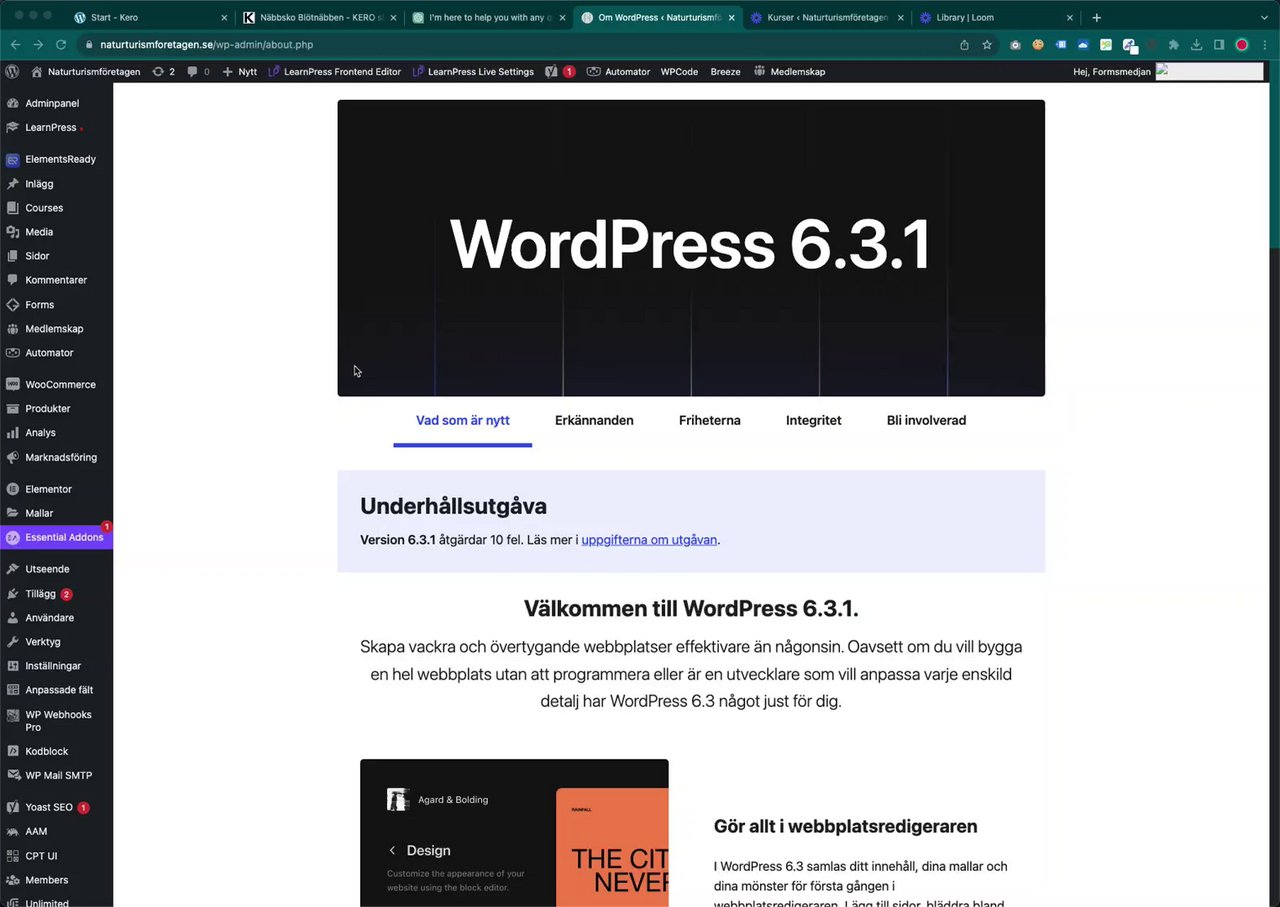Open pending updates icon showing 2
This screenshot has height=907, width=1280.
(x=164, y=72)
